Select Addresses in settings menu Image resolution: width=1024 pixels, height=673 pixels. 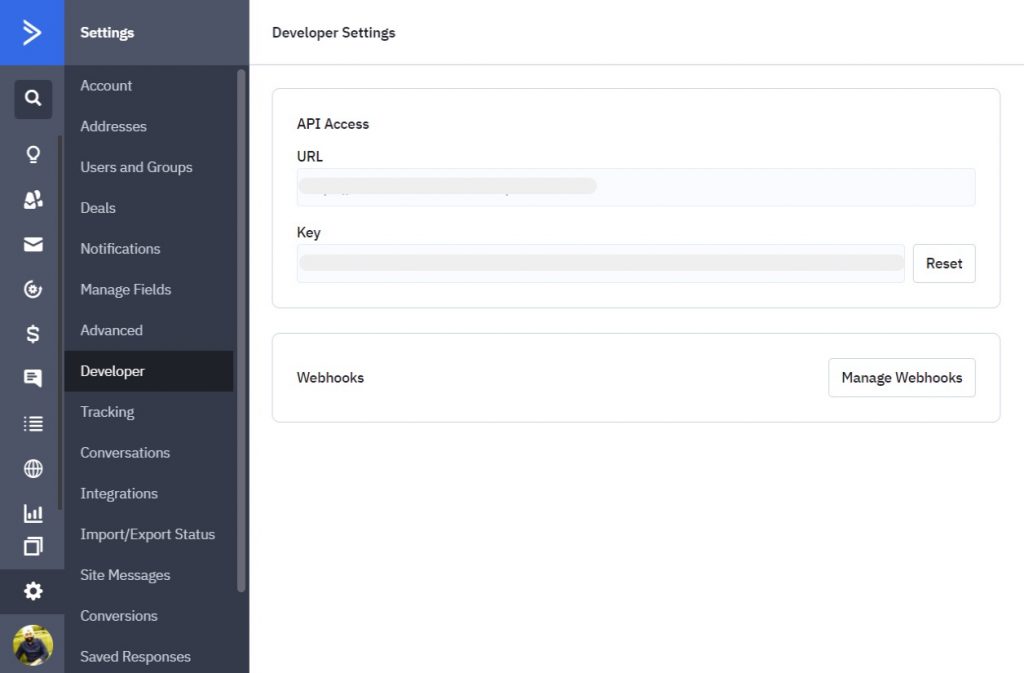[x=113, y=126]
